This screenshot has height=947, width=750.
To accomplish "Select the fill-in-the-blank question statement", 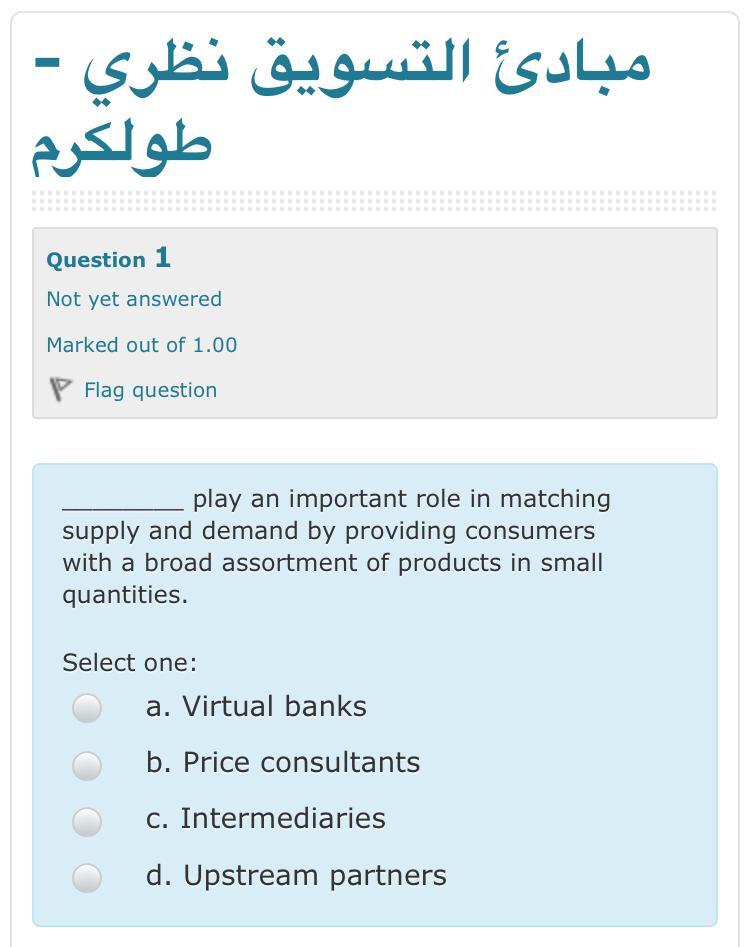I will pos(336,547).
